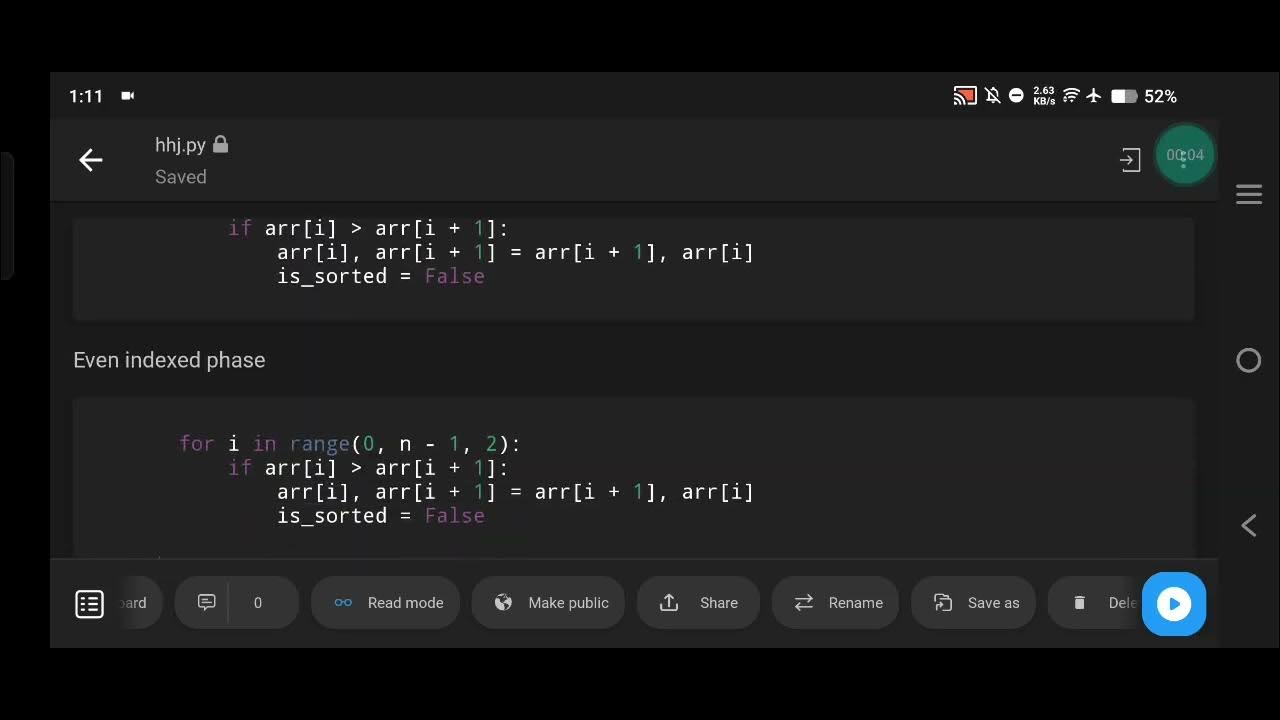Screen dimensions: 1280x720
Task: Rename the current file
Action: tap(835, 603)
